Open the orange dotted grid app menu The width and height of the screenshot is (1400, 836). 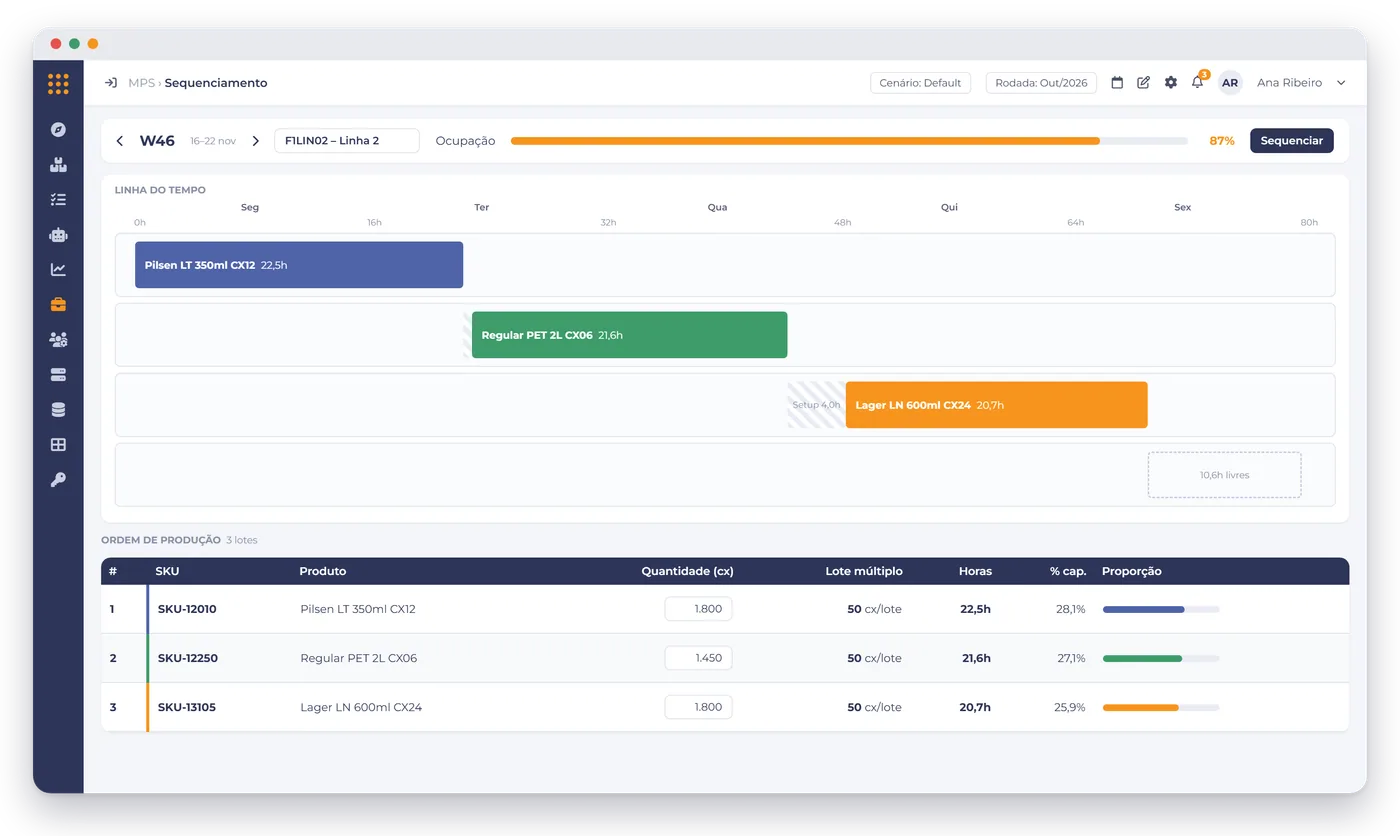tap(58, 84)
